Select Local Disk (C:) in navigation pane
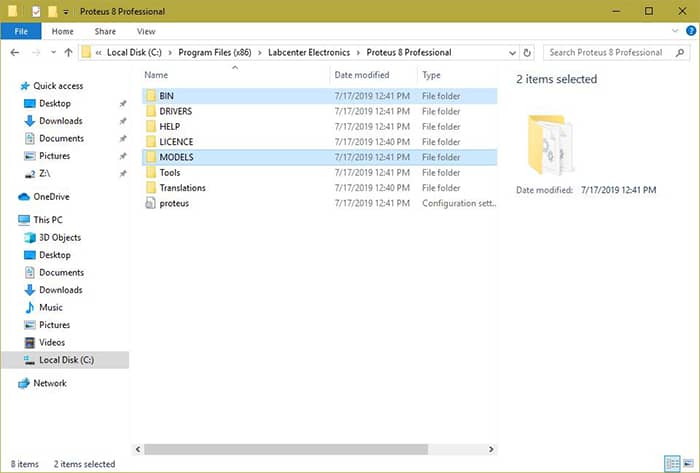 pos(65,360)
